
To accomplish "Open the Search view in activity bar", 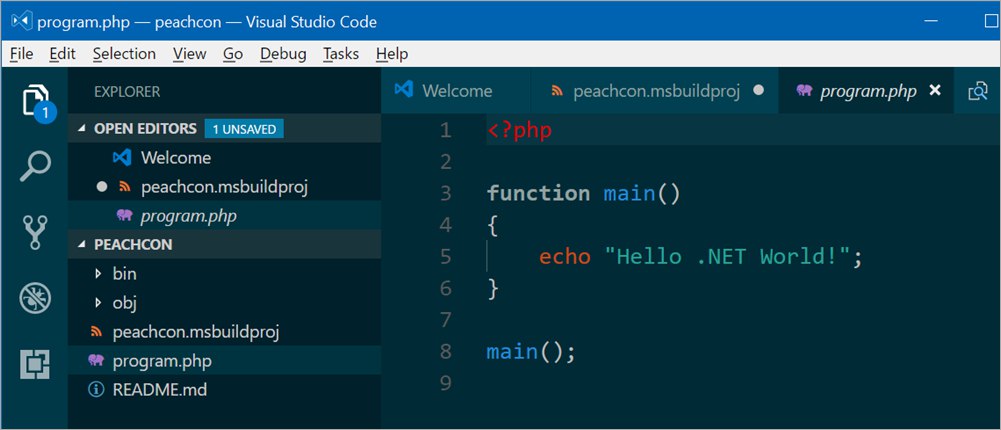I will pyautogui.click(x=35, y=166).
